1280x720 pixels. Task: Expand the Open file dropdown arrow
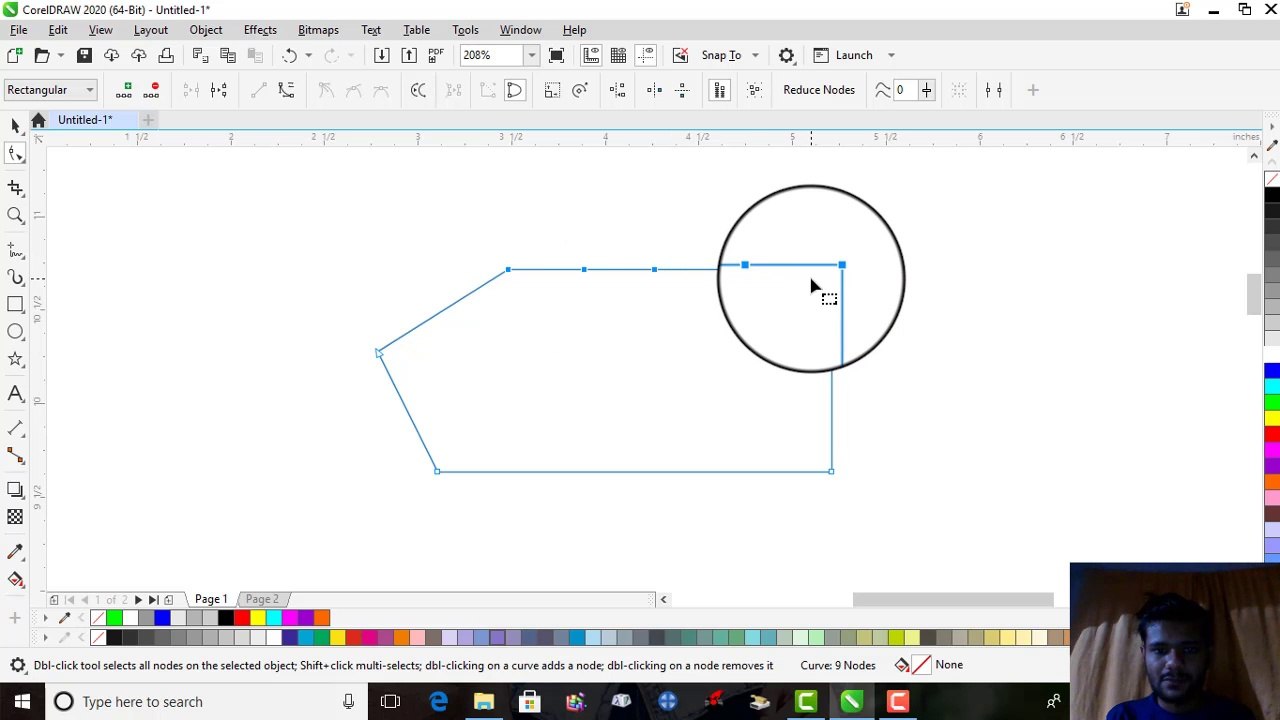61,55
